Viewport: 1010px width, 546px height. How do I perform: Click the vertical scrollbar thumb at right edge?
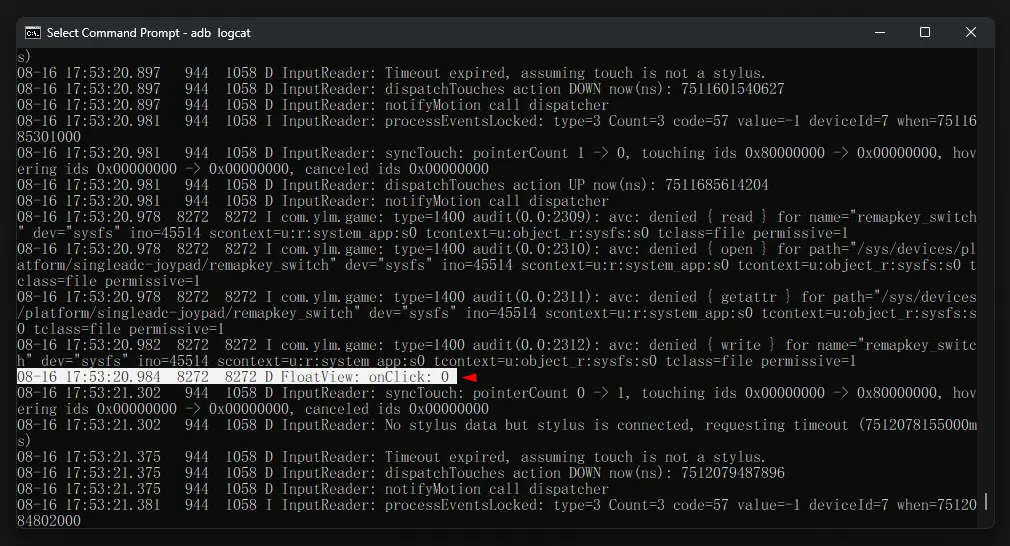click(986, 500)
